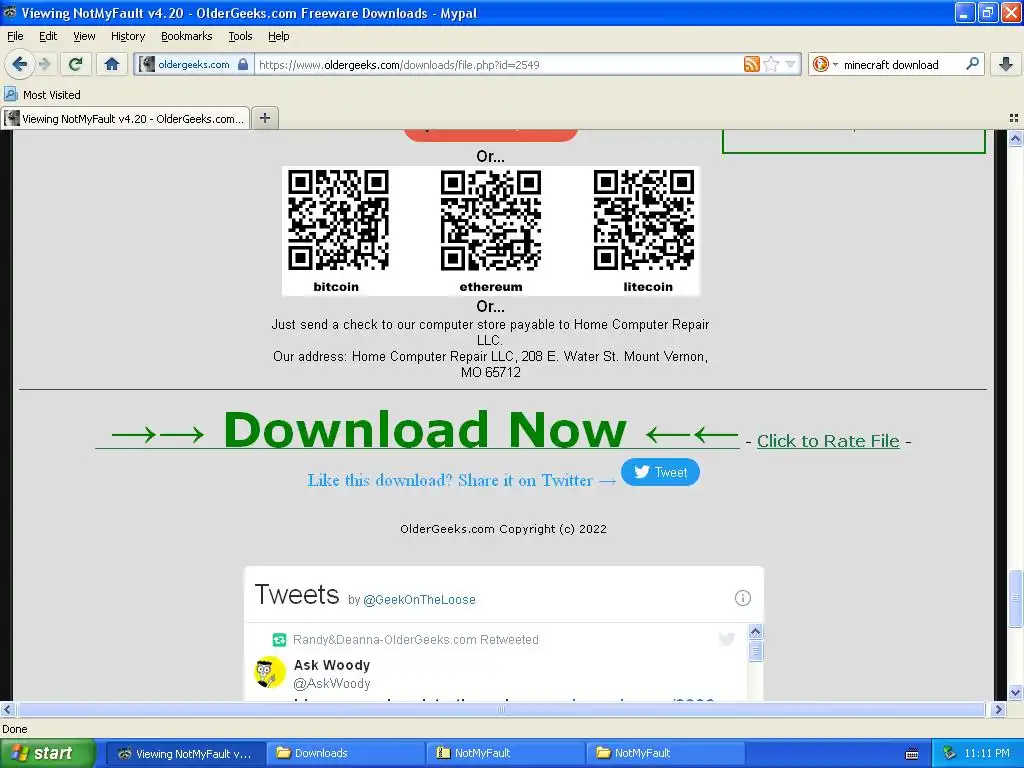This screenshot has width=1024, height=768.
Task: Open the File menu
Action: [15, 36]
